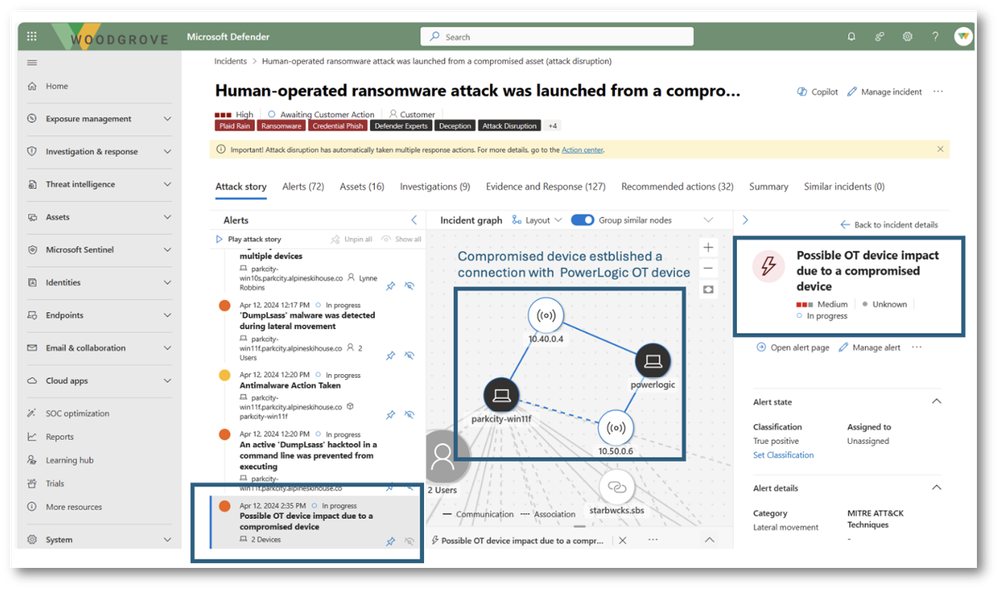
Task: Collapse the Alerts panel chevron
Action: click(414, 220)
